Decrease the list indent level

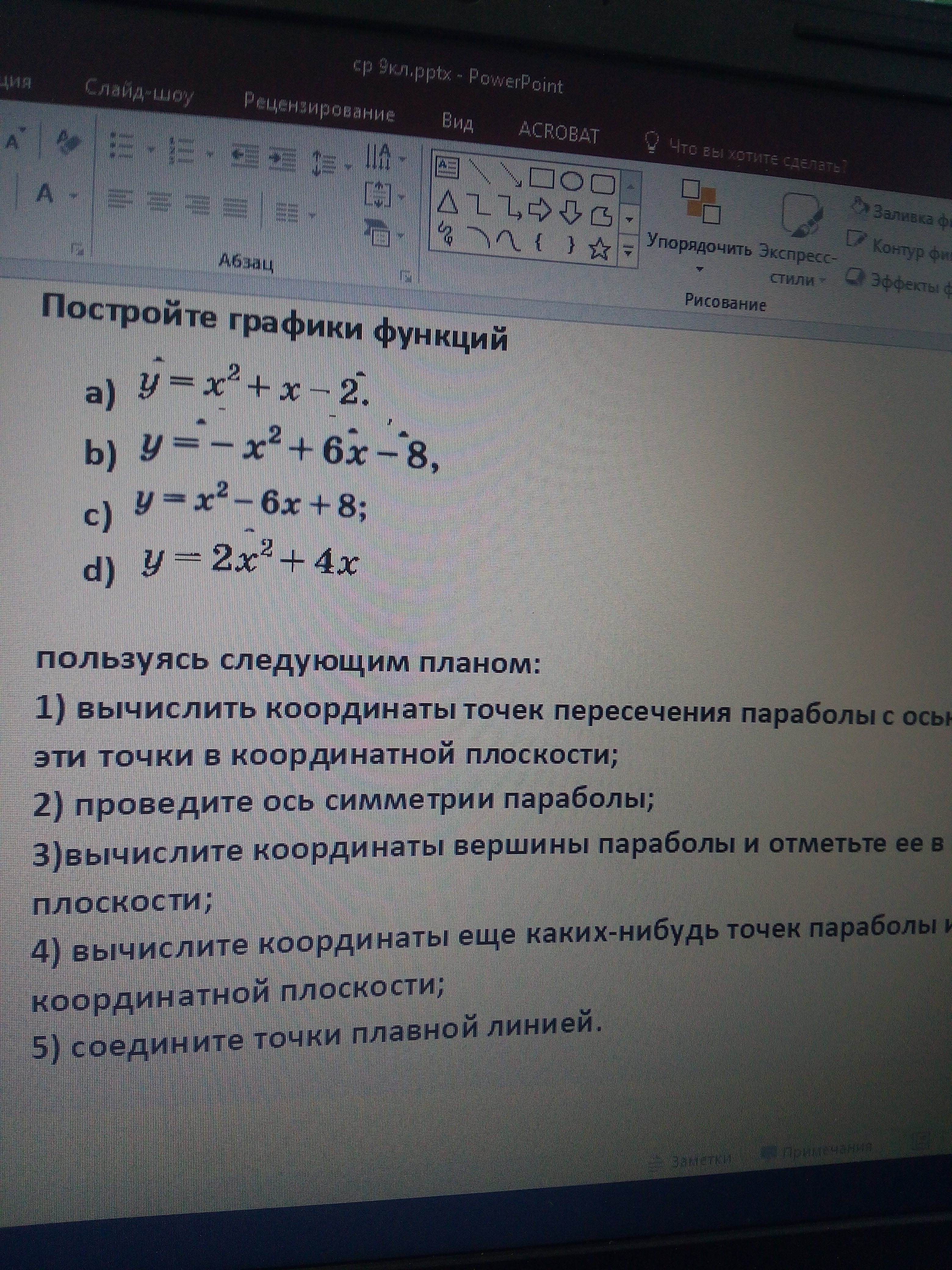pos(246,156)
